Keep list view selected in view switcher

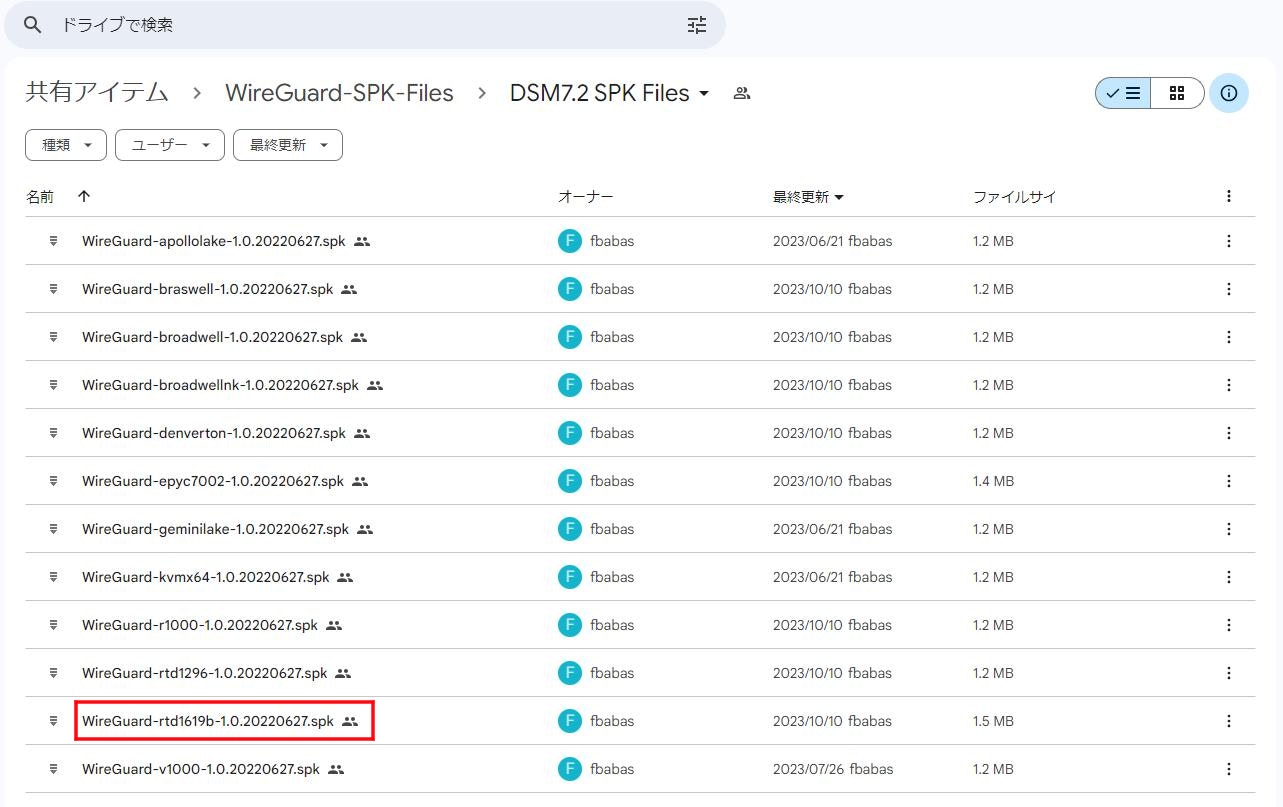tap(1122, 92)
